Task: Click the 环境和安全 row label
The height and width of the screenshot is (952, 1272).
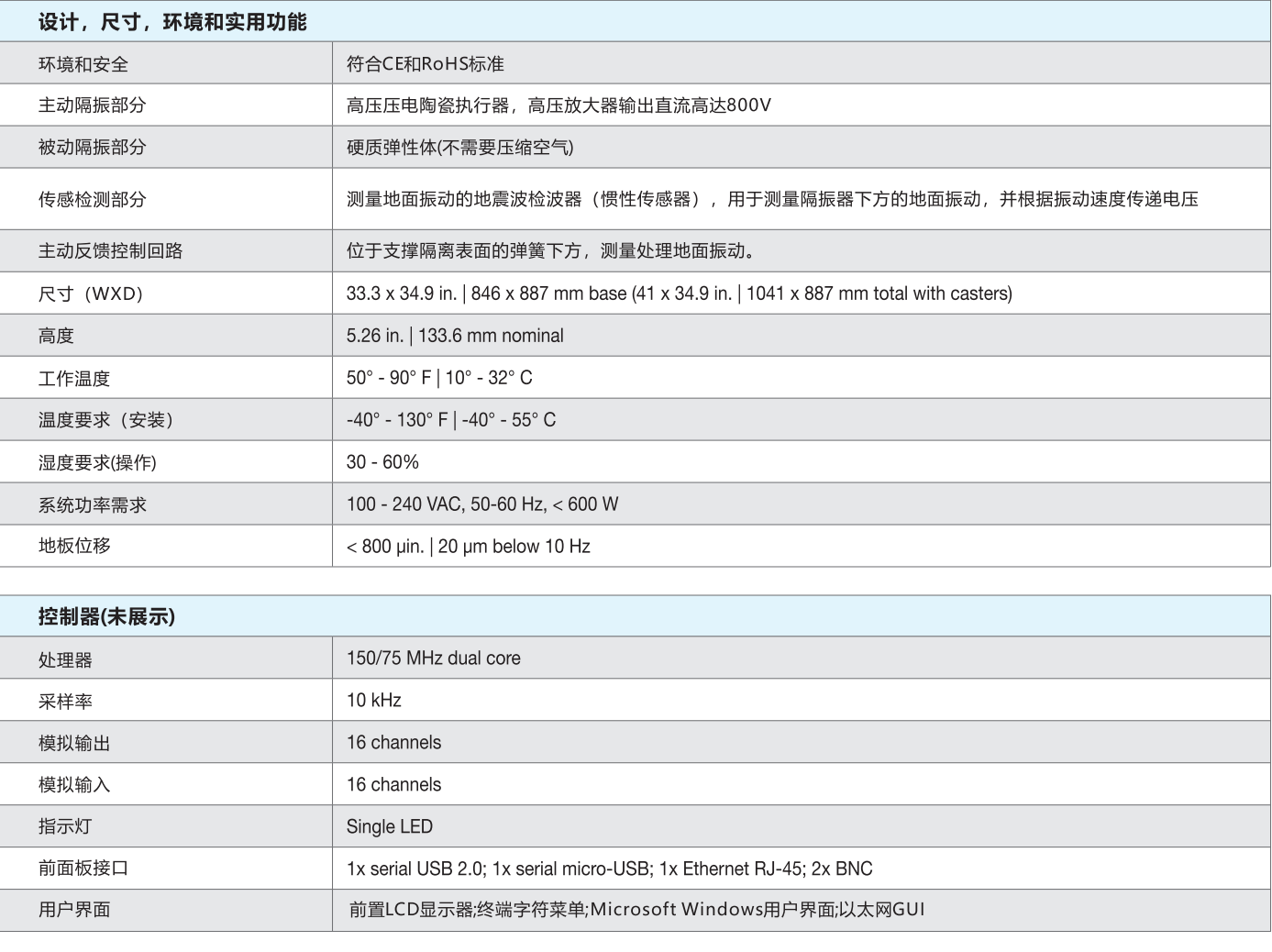Action: tap(83, 64)
